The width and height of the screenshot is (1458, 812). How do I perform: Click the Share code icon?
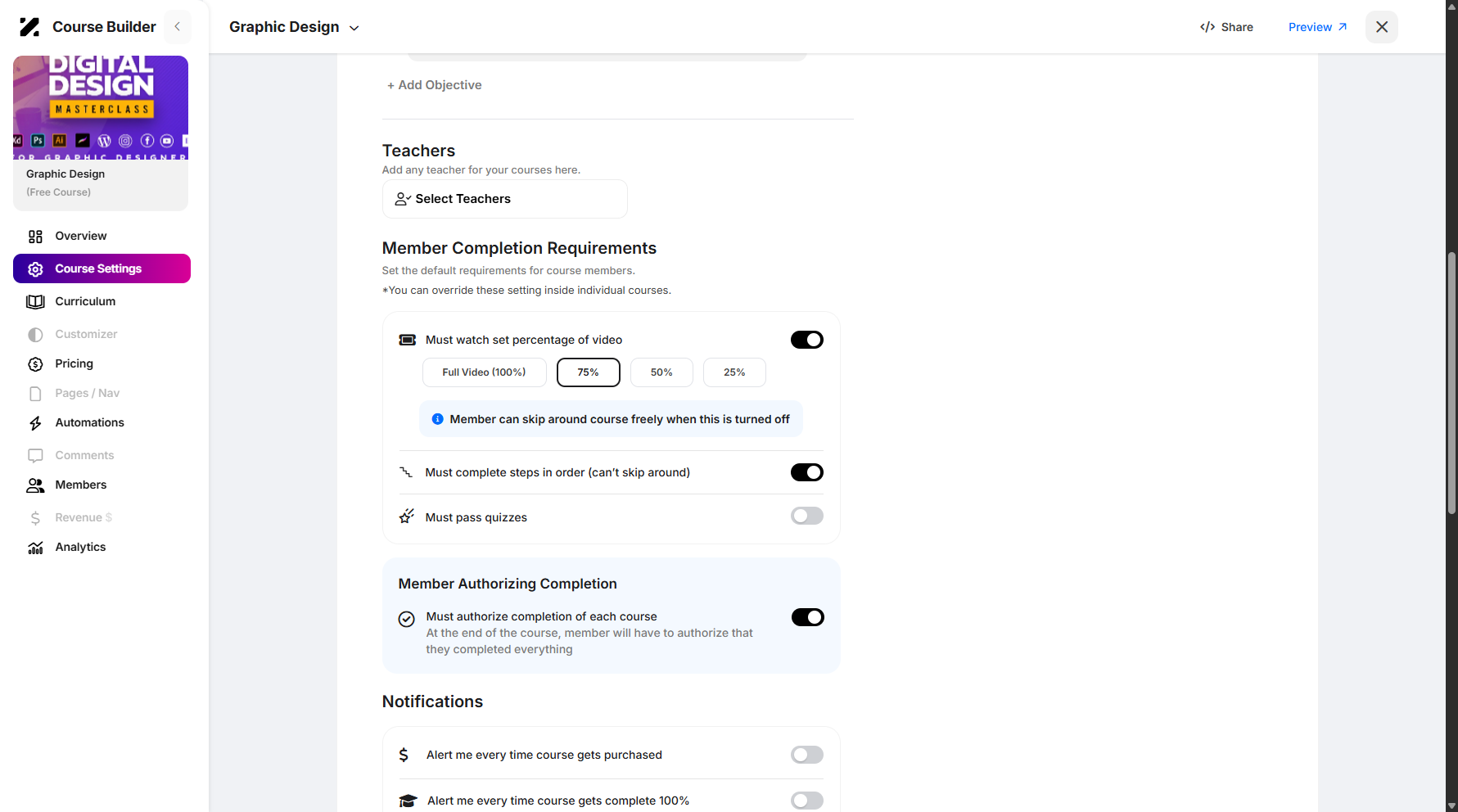click(x=1207, y=27)
